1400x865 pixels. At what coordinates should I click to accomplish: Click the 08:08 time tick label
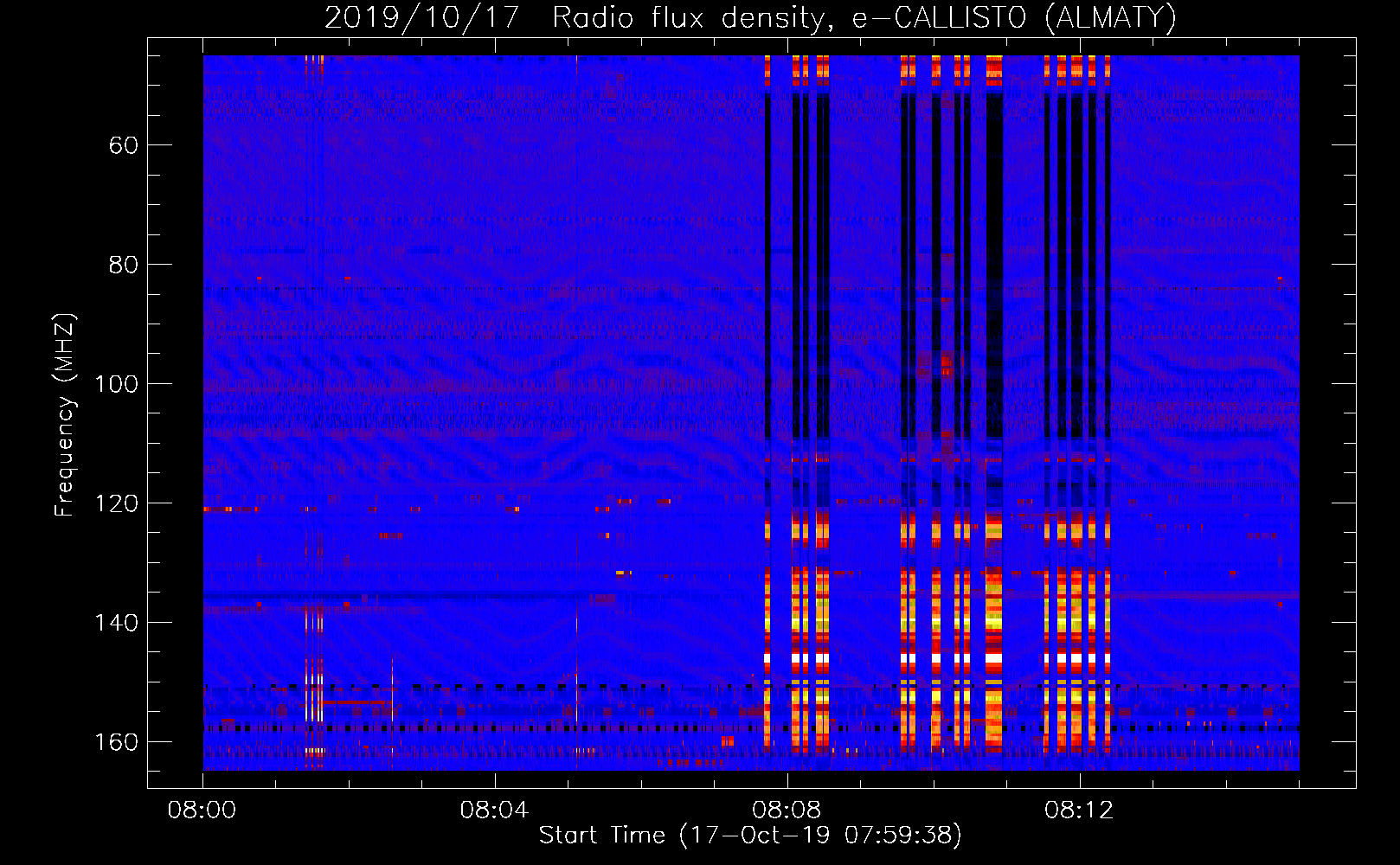coord(787,811)
